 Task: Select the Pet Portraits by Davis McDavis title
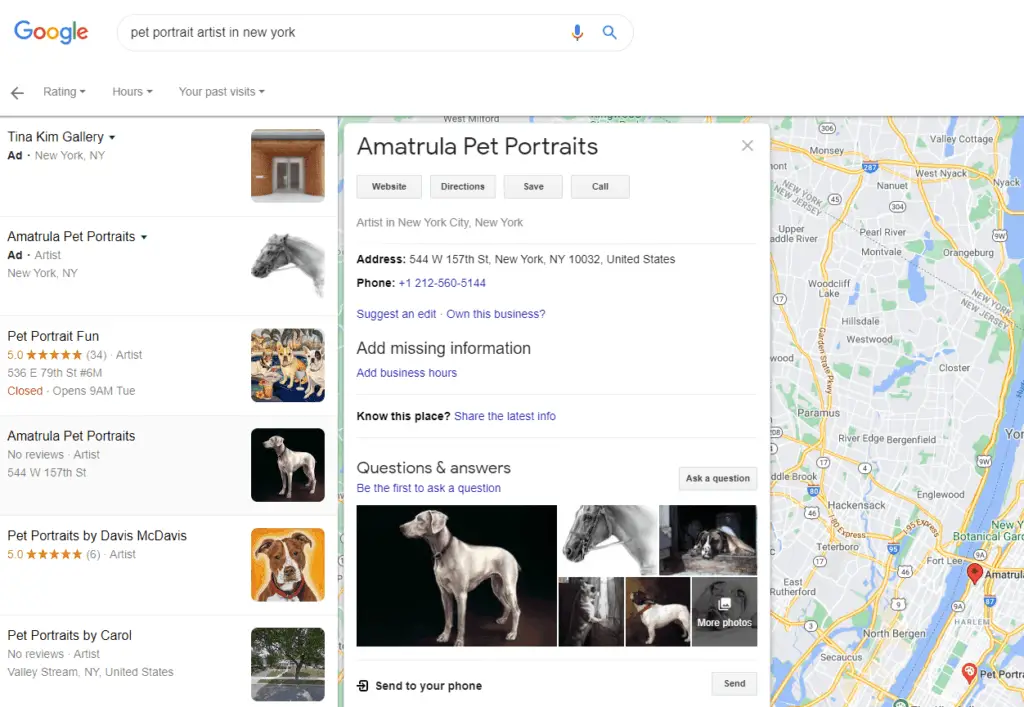click(x=97, y=536)
